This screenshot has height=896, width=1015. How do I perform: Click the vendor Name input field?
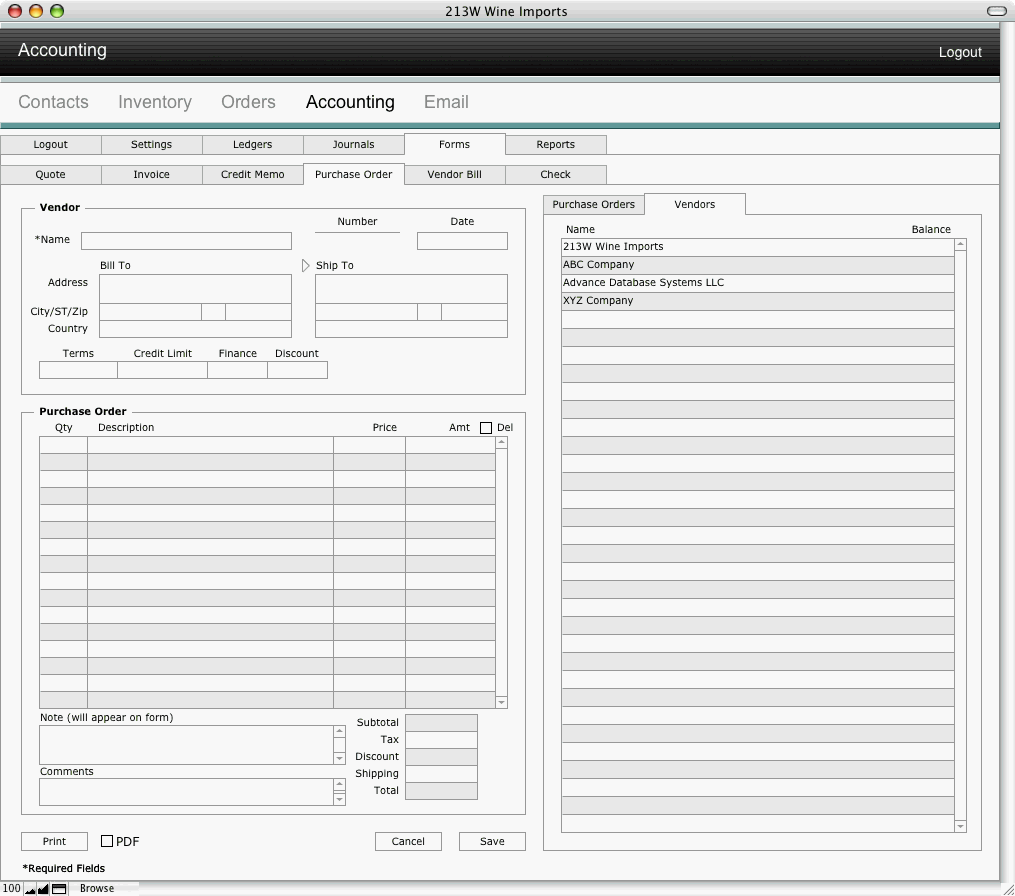tap(186, 241)
